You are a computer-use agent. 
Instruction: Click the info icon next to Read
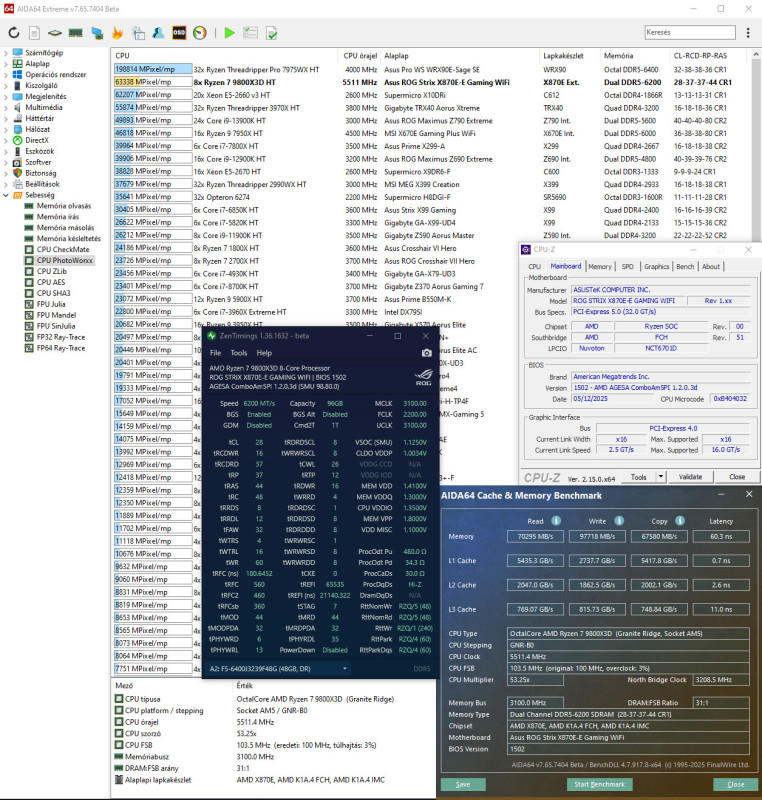click(x=556, y=520)
